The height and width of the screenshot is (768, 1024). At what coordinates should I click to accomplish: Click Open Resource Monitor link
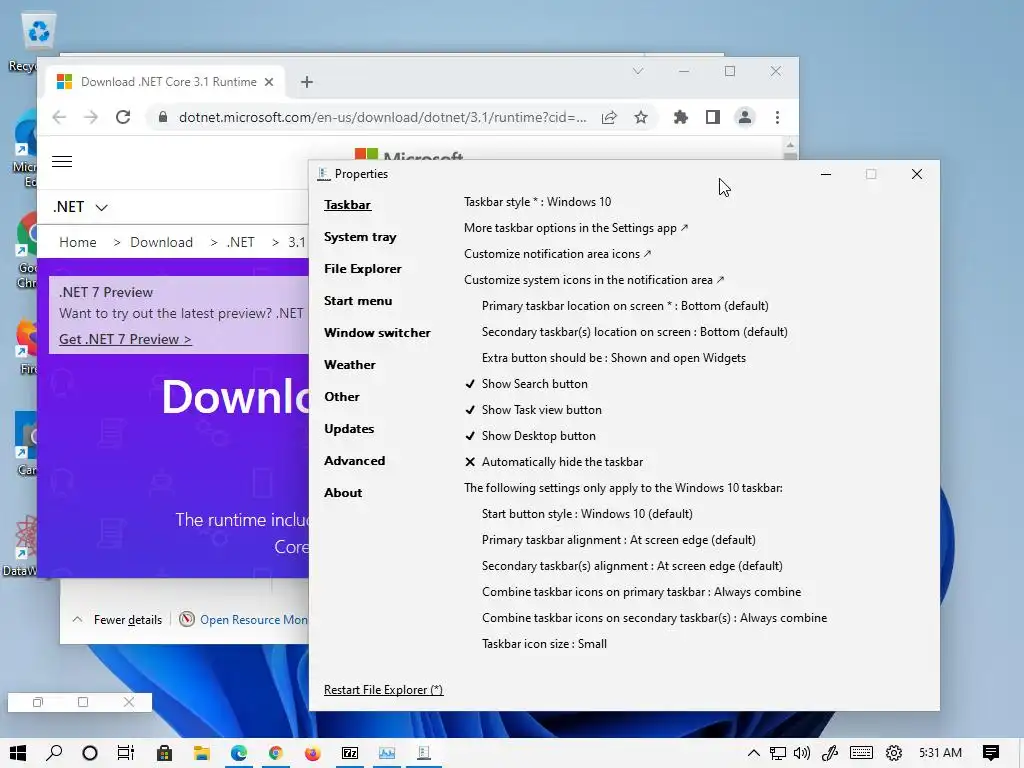[253, 620]
